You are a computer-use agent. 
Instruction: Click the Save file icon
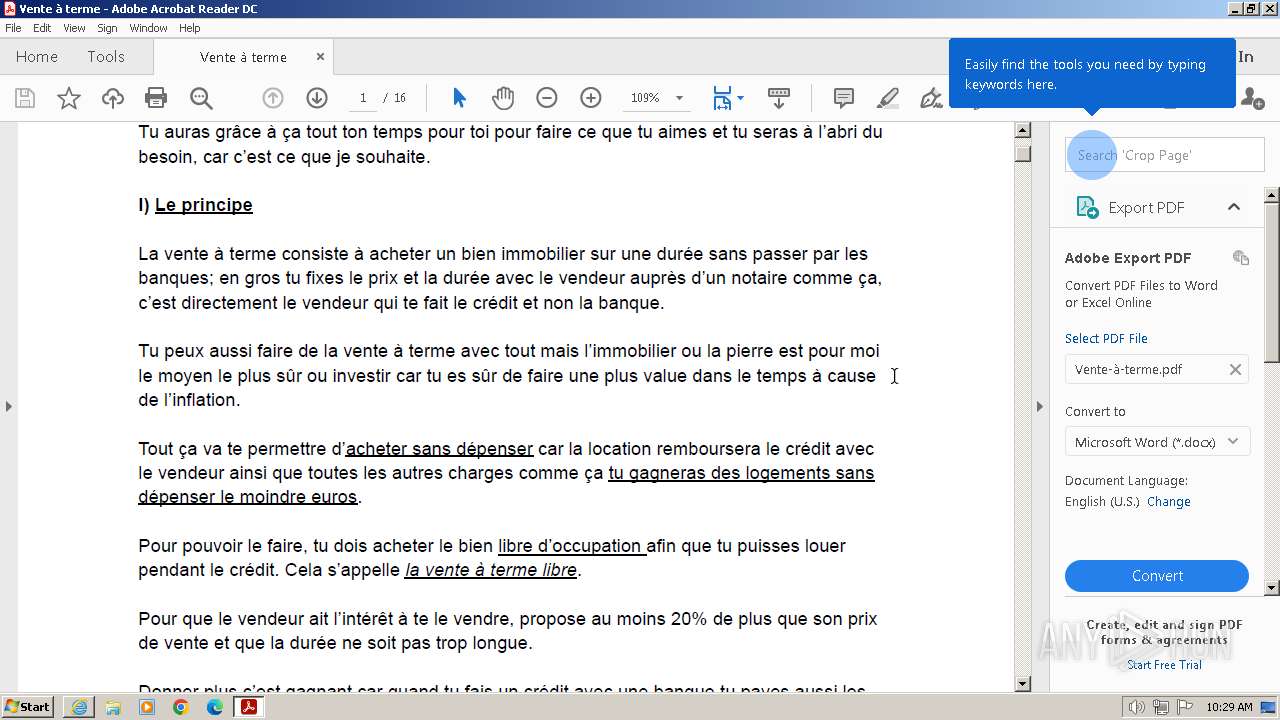[25, 98]
